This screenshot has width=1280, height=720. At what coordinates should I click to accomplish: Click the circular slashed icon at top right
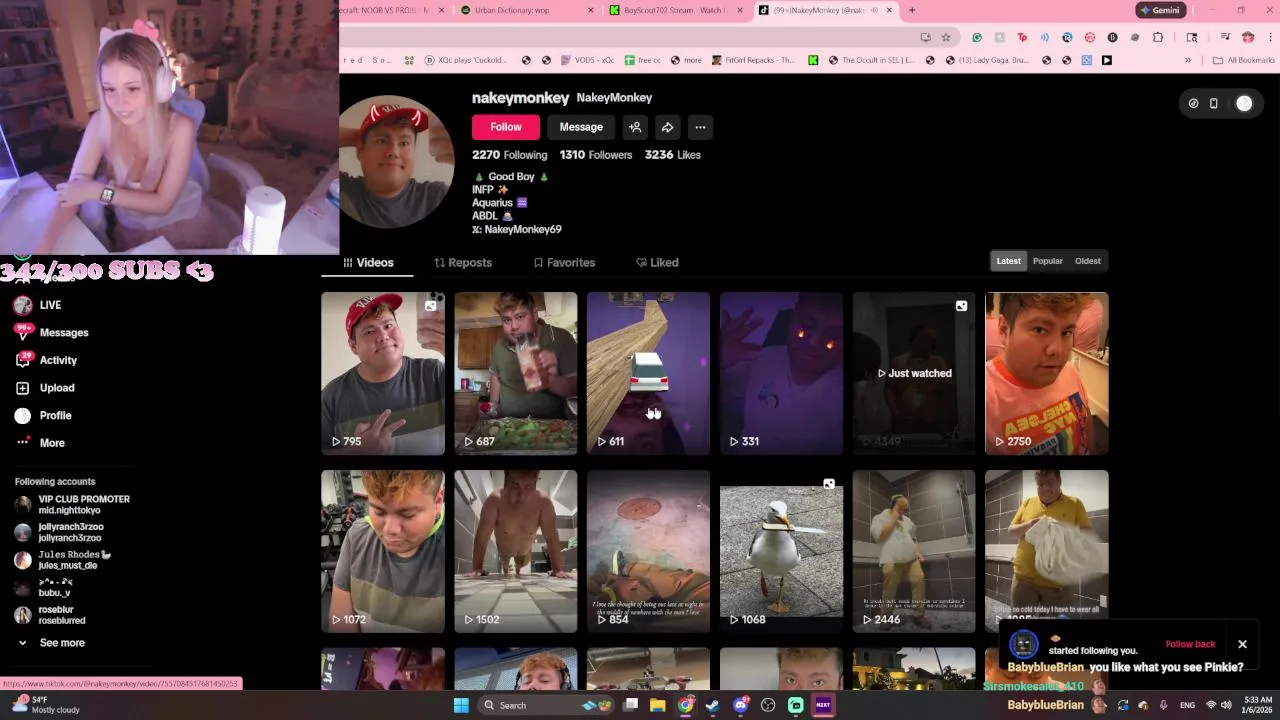pos(1193,103)
